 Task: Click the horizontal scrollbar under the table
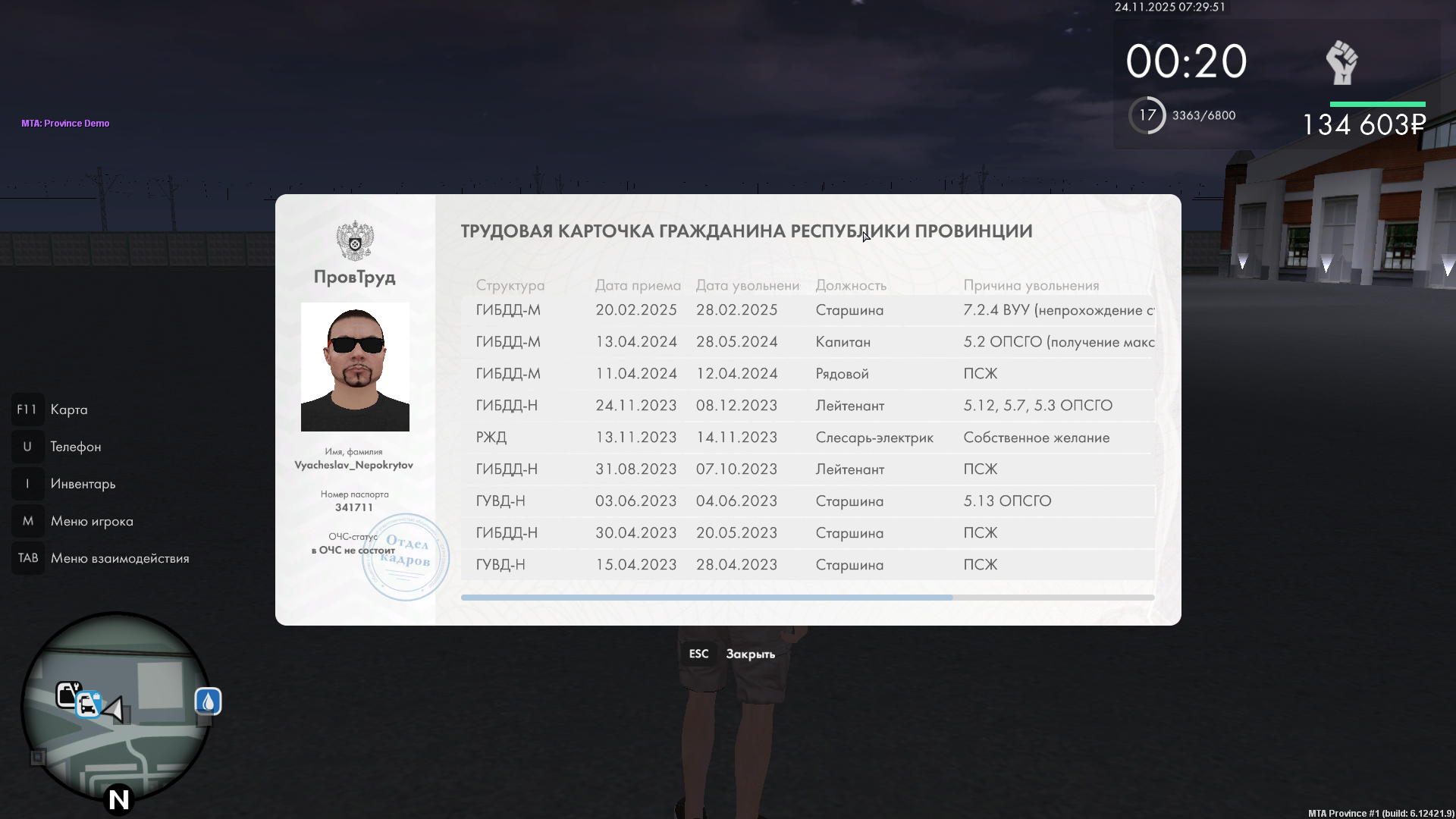[x=706, y=598]
